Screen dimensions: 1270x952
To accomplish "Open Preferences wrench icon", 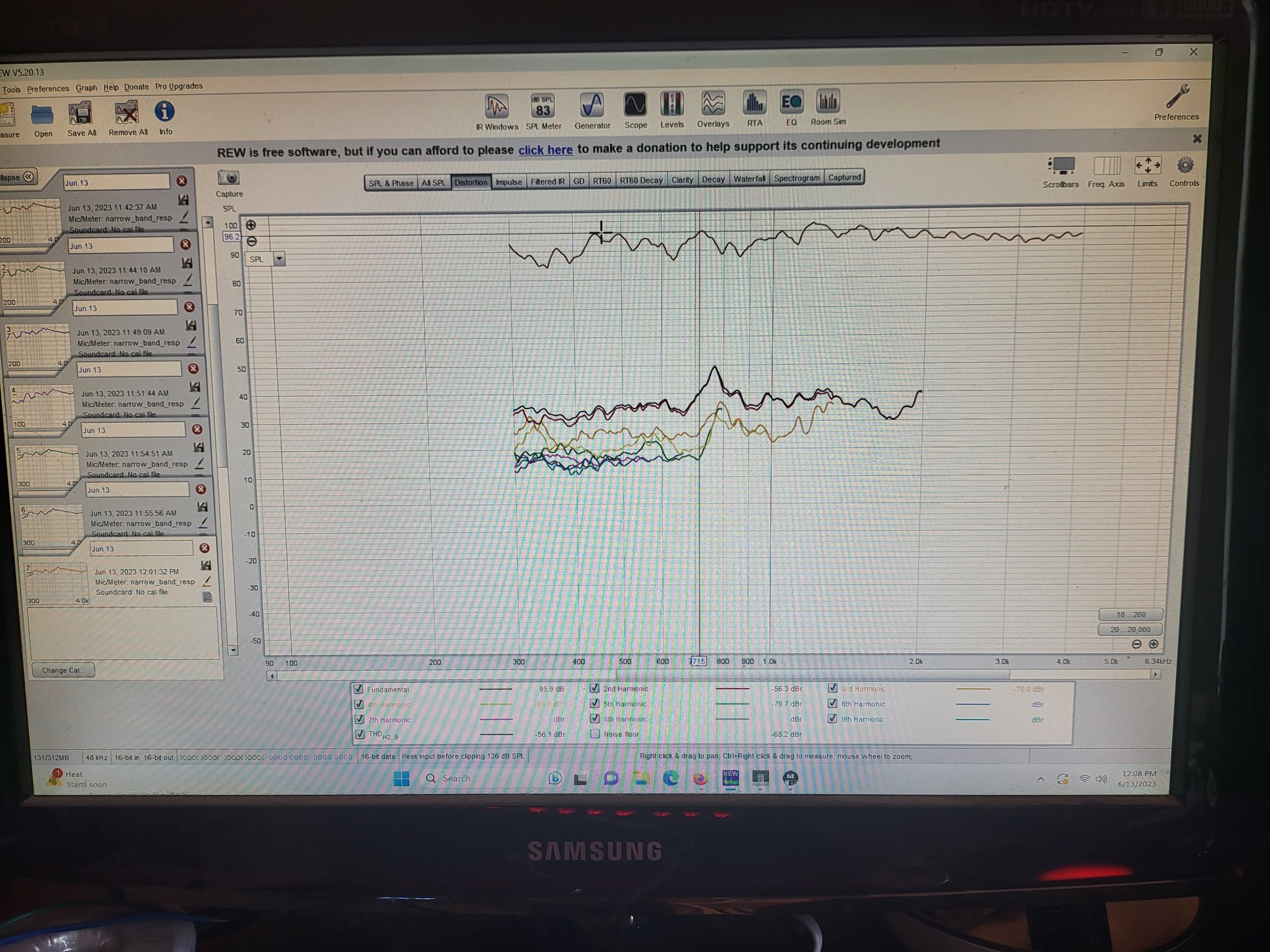I will pyautogui.click(x=1176, y=97).
